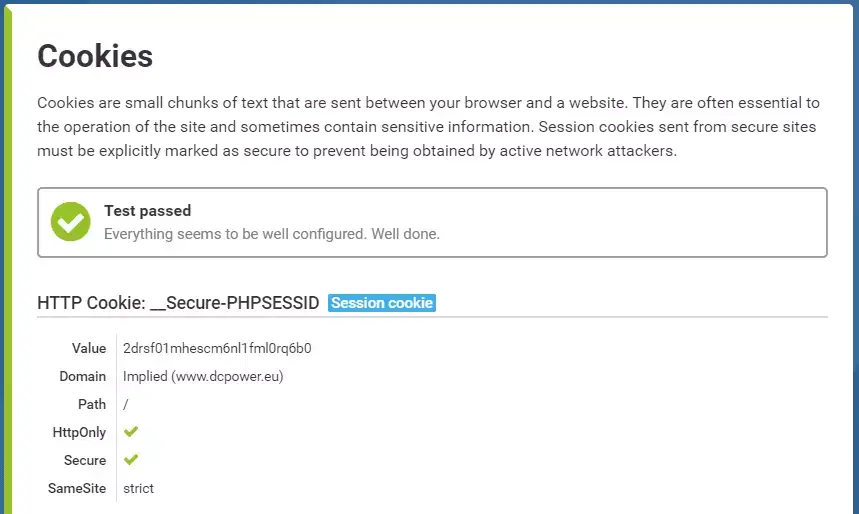Click the Test passed title
The width and height of the screenshot is (859, 514).
[147, 211]
